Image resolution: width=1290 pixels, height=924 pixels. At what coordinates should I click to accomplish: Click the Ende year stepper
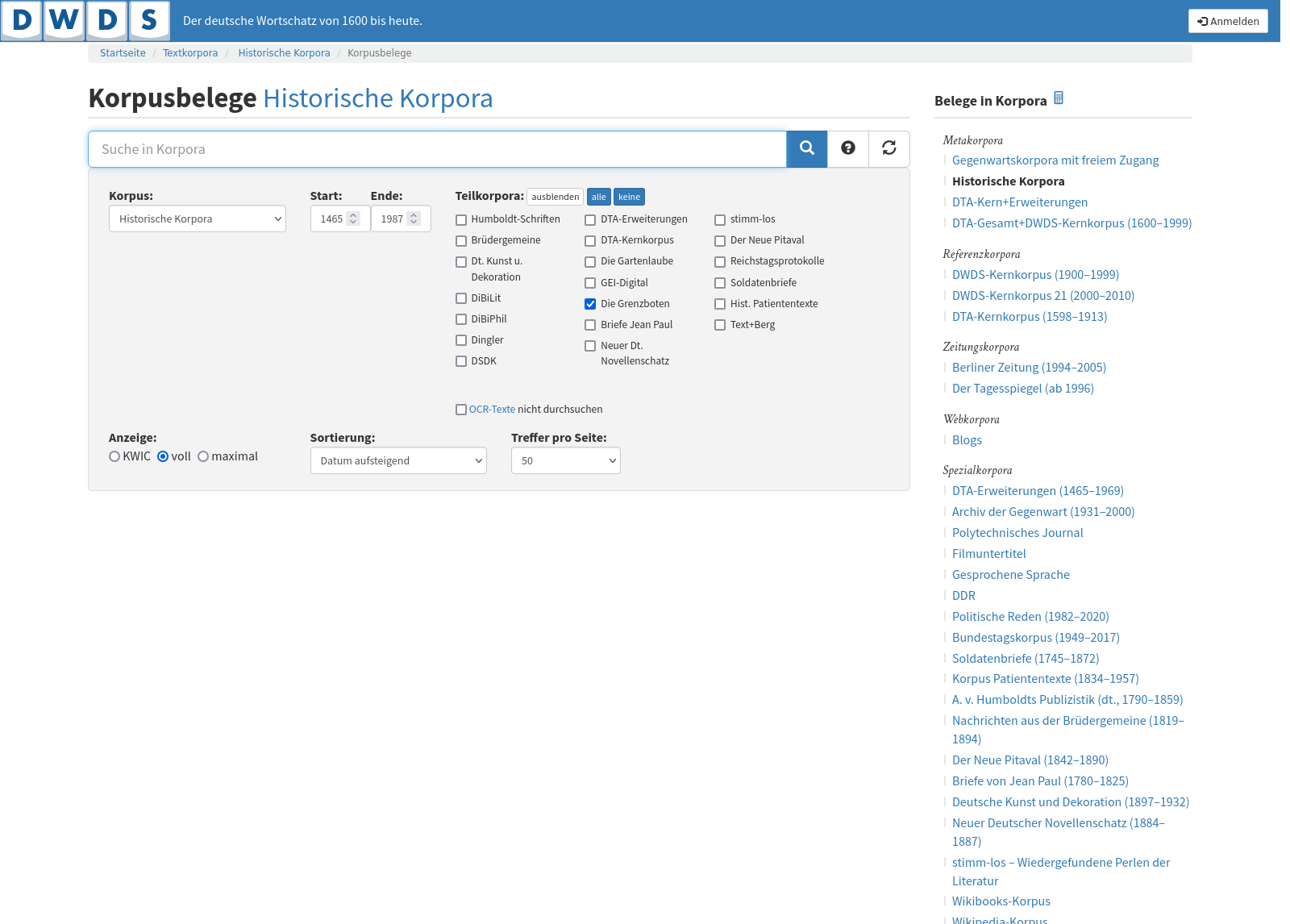(x=414, y=219)
